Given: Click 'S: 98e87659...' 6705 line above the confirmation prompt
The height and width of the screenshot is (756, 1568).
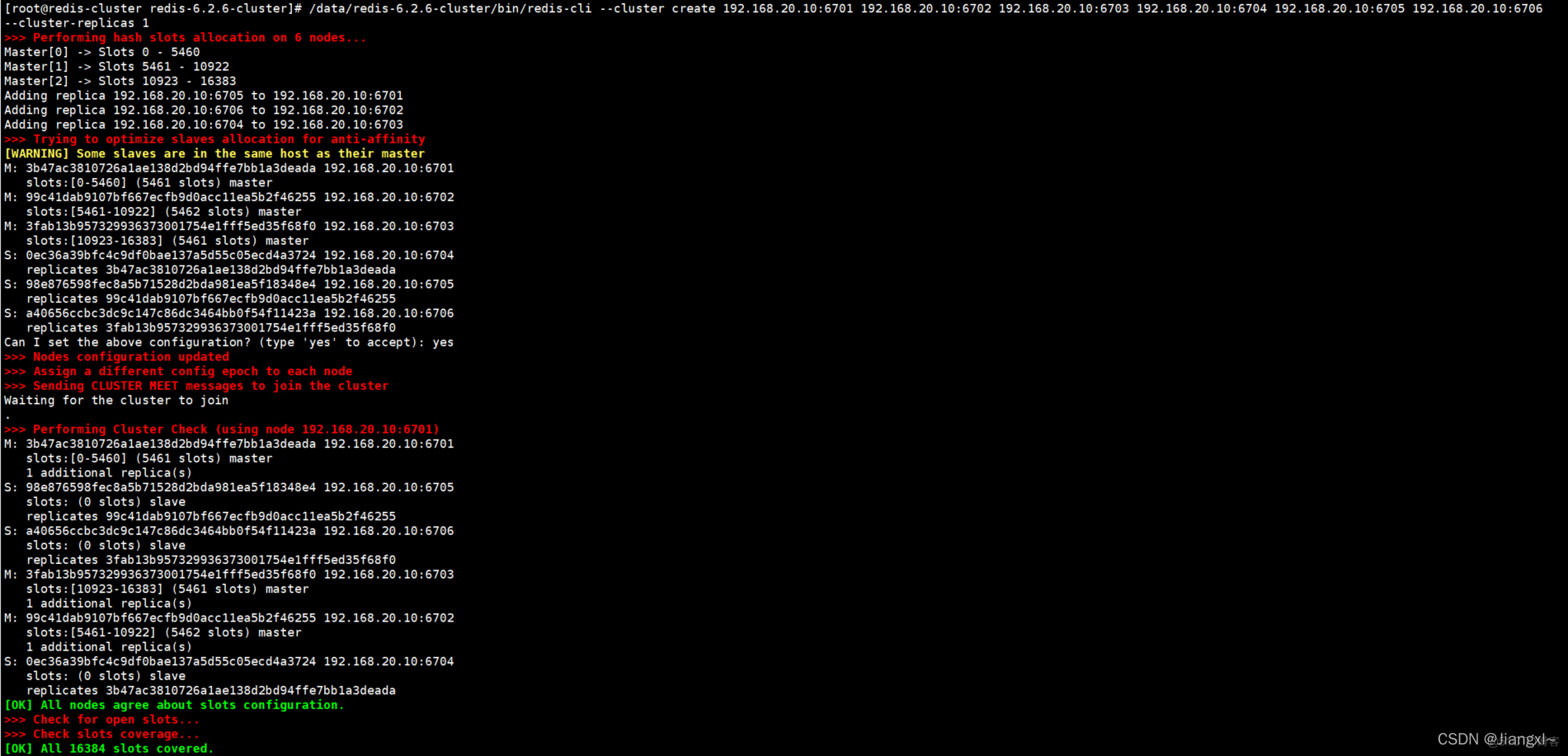Looking at the screenshot, I should coord(229,284).
